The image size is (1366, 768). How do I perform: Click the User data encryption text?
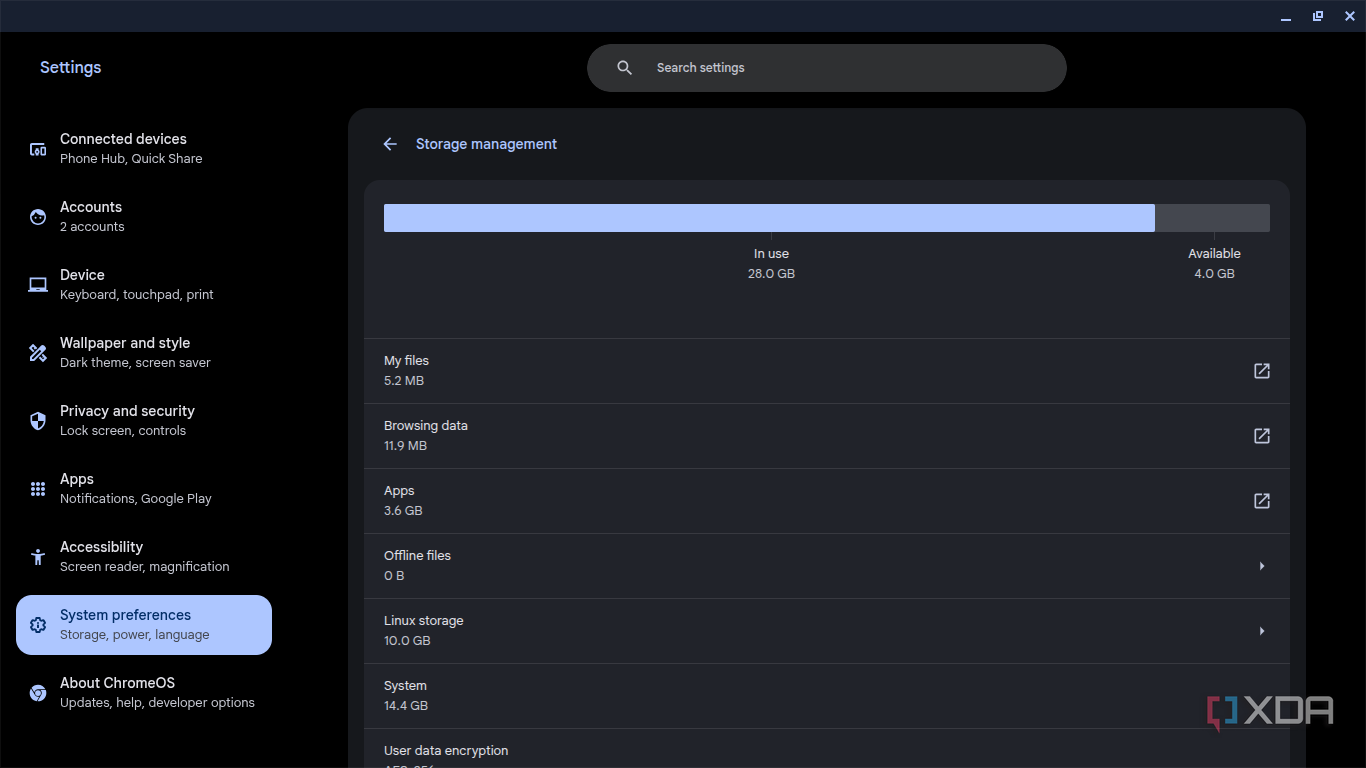pyautogui.click(x=446, y=751)
